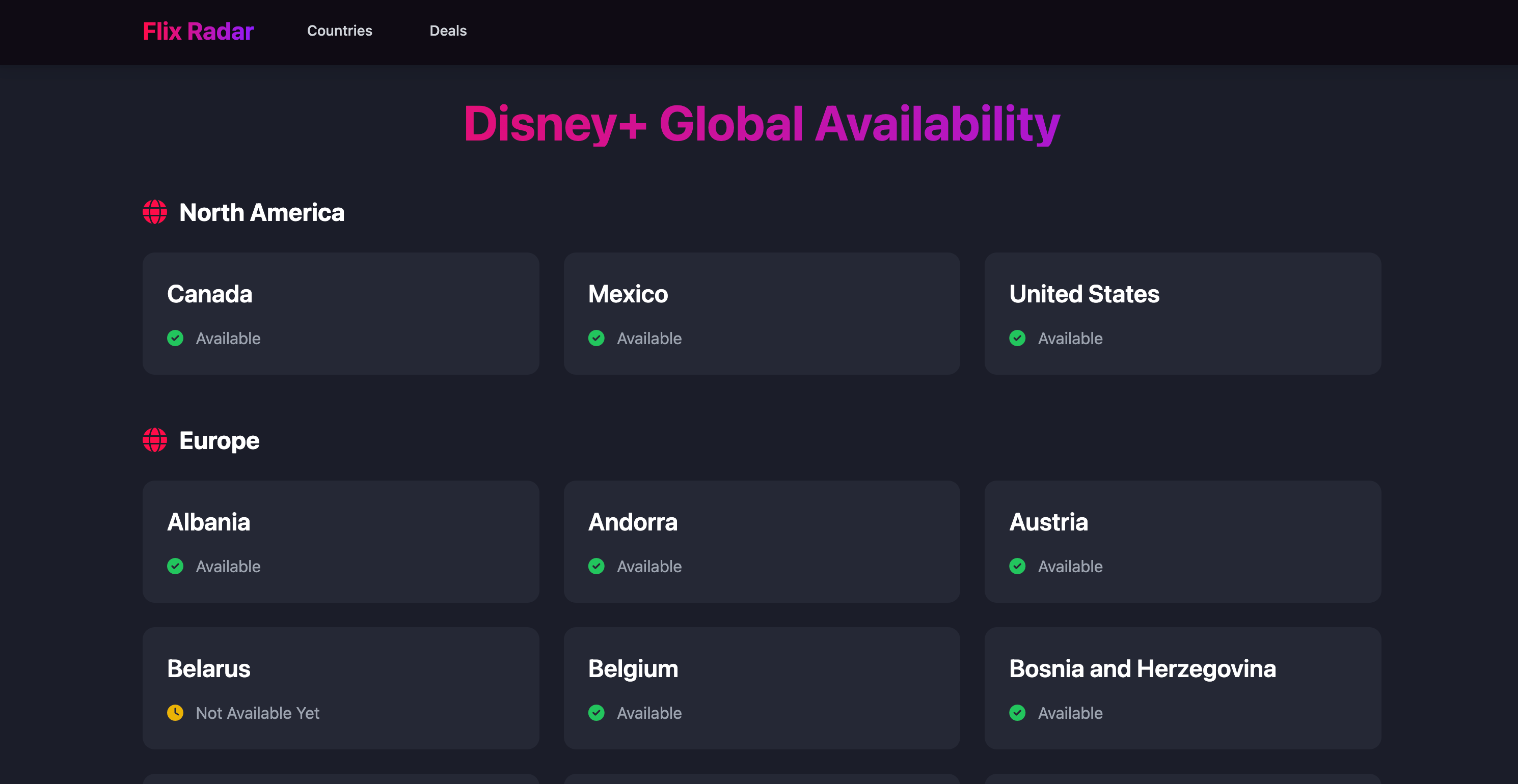Viewport: 1518px width, 784px height.
Task: Click 'Available' status text under Canada
Action: point(228,338)
